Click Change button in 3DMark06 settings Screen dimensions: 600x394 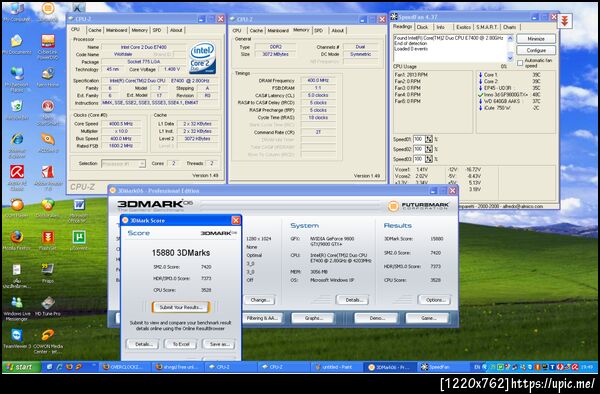pos(260,300)
